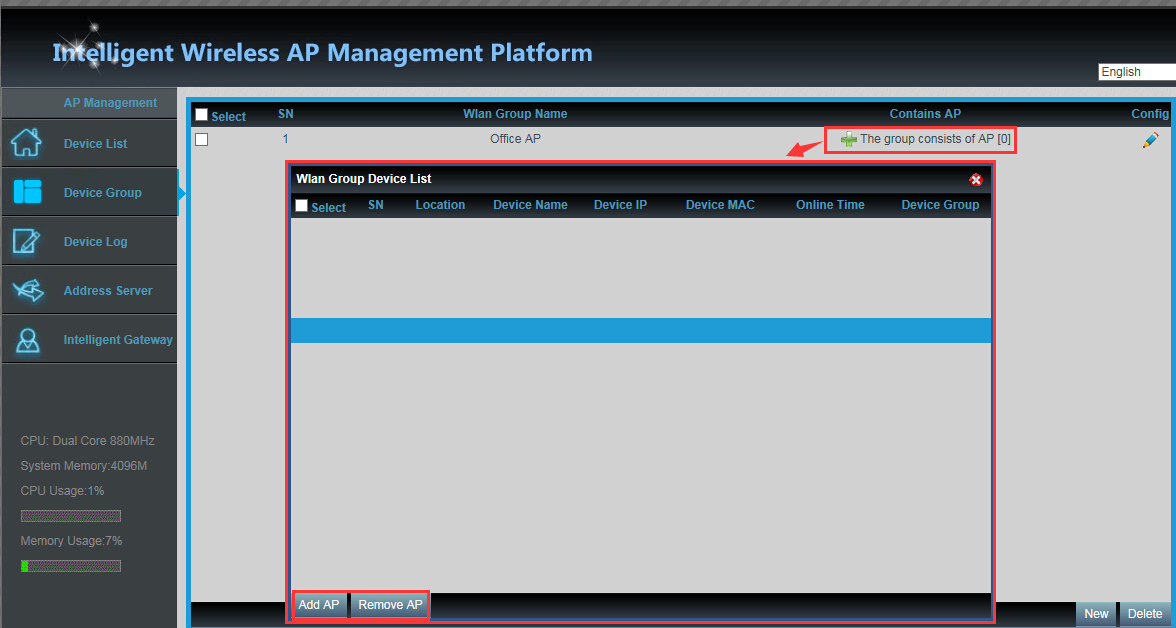Click the Device Log notepad icon

pyautogui.click(x=27, y=241)
